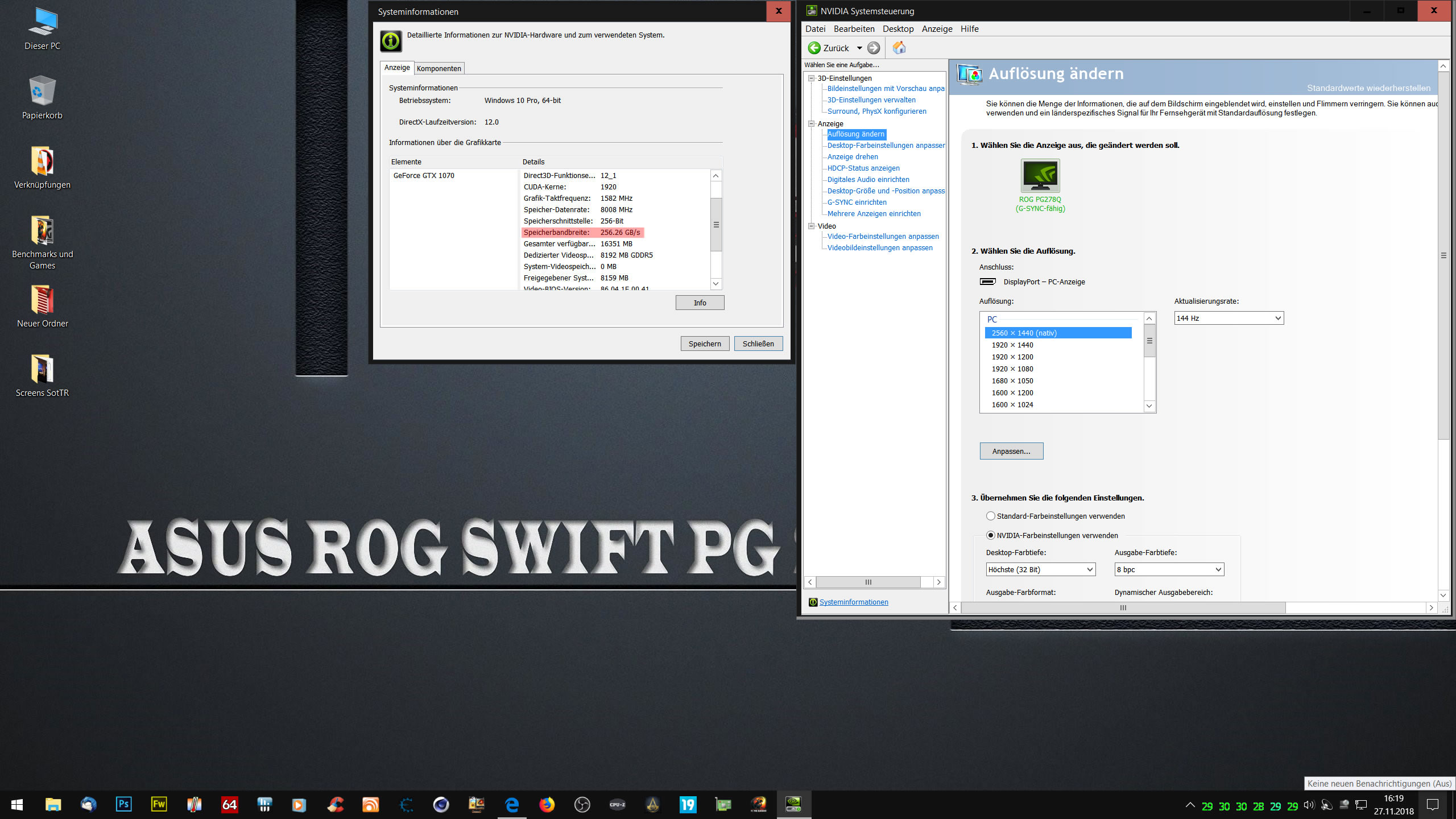Open Papierkorb recycle bin on desktop
The image size is (1456, 819).
point(42,91)
